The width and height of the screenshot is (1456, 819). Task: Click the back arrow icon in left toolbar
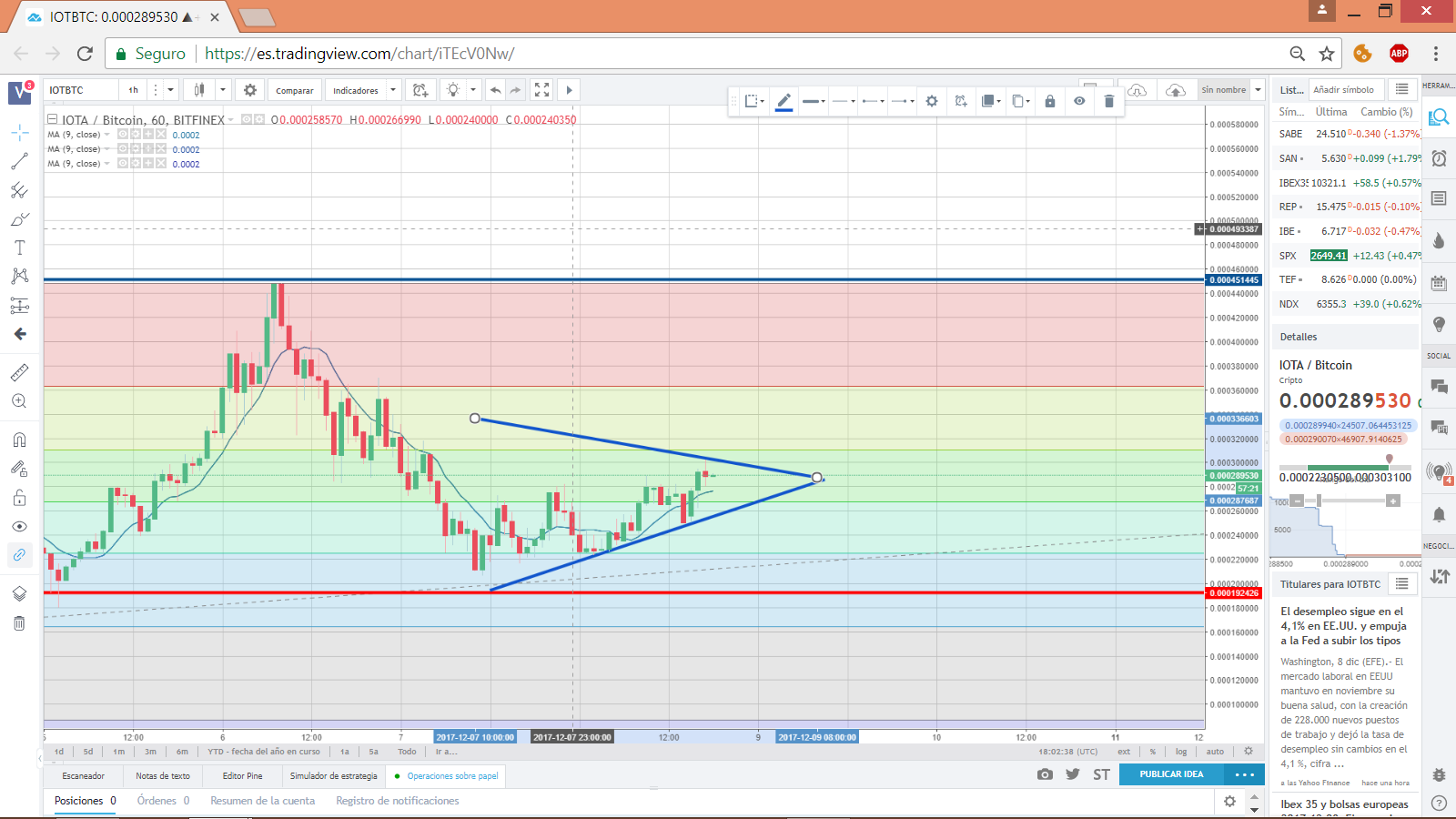(x=19, y=334)
